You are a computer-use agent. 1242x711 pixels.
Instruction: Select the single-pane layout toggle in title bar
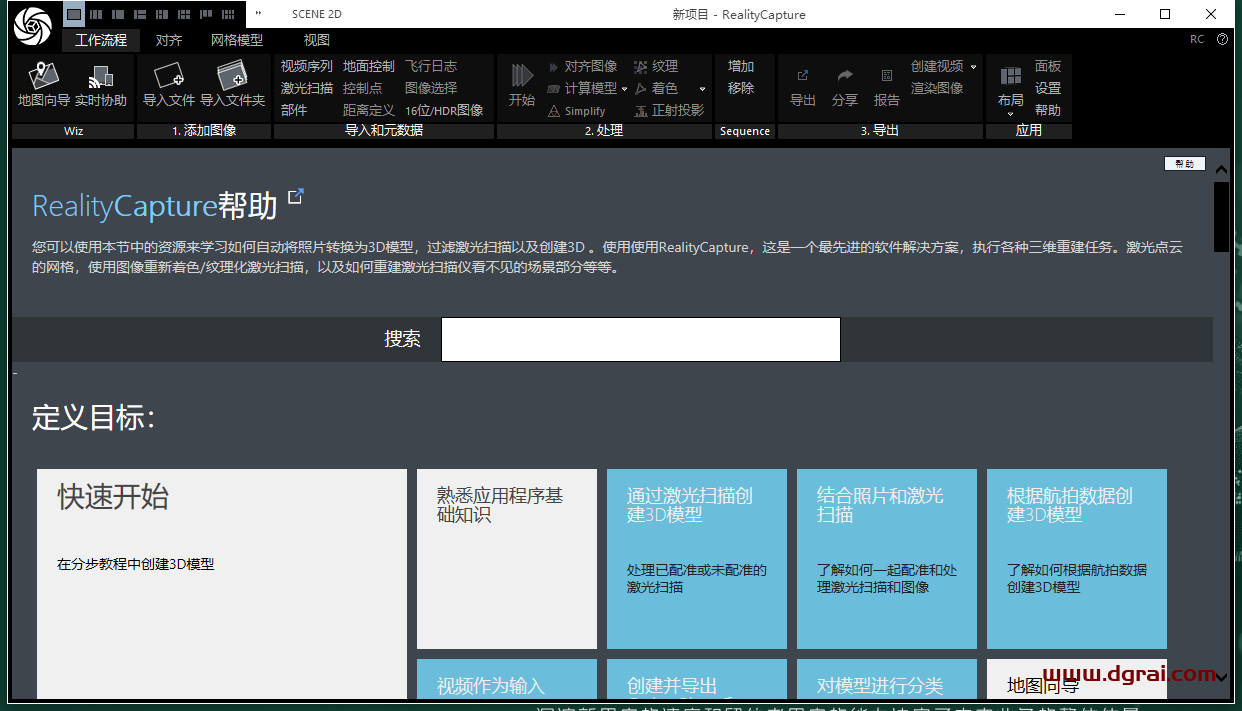tap(74, 14)
